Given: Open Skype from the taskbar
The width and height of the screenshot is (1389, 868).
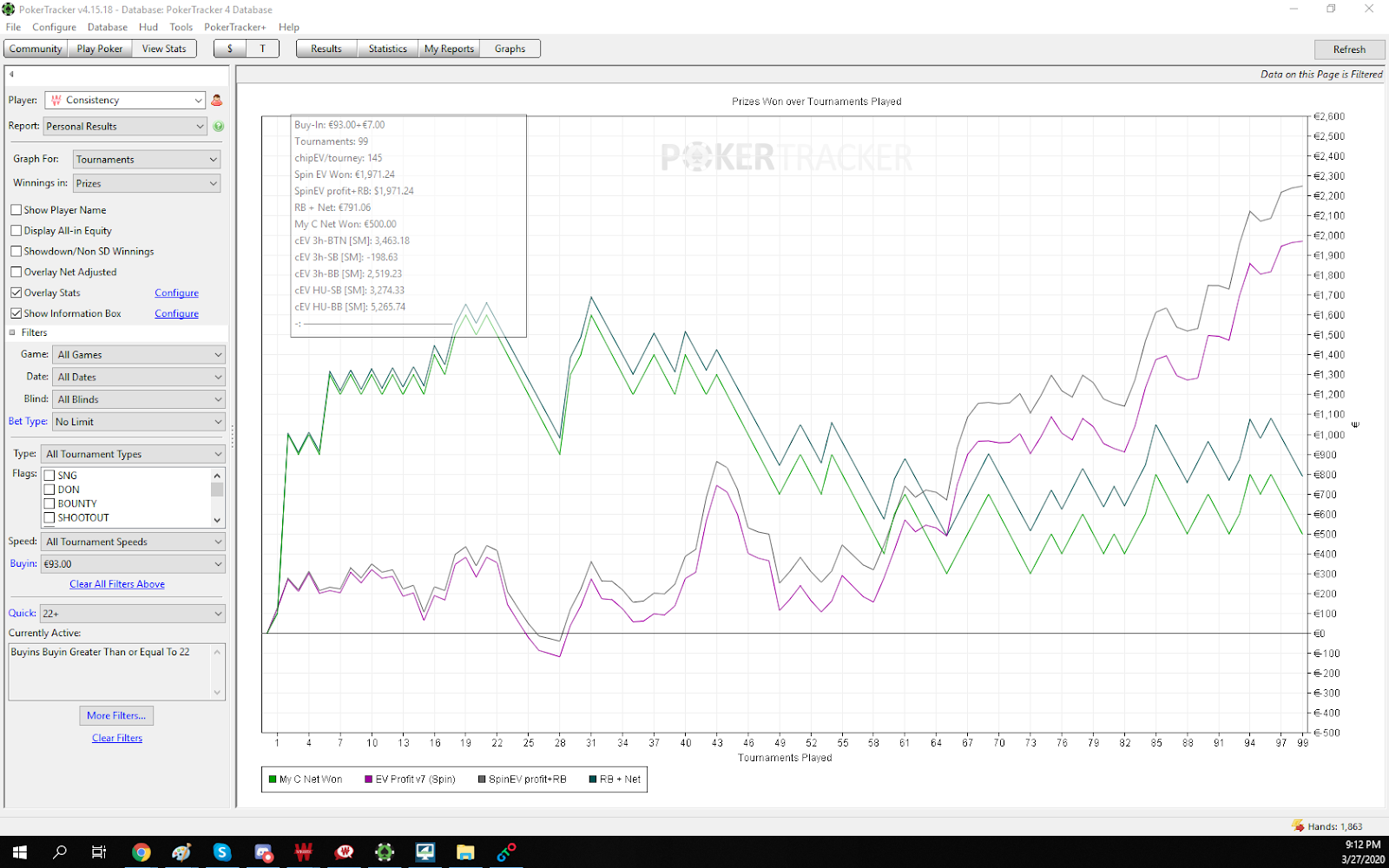Looking at the screenshot, I should click(222, 852).
